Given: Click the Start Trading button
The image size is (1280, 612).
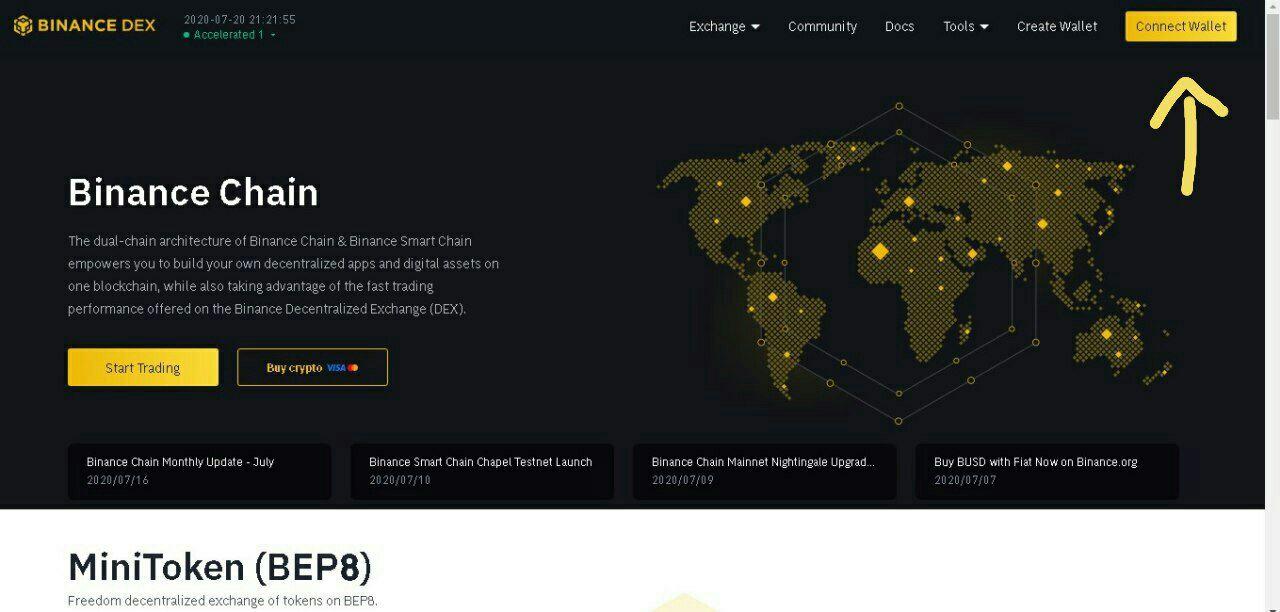Looking at the screenshot, I should (143, 367).
